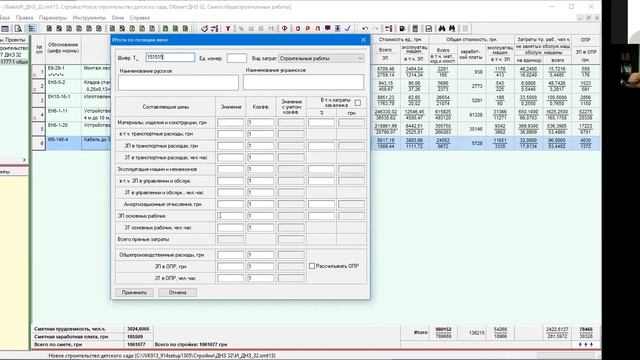The width and height of the screenshot is (640, 360).
Task: Click the 'Ед. измер.' input field
Action: (237, 58)
